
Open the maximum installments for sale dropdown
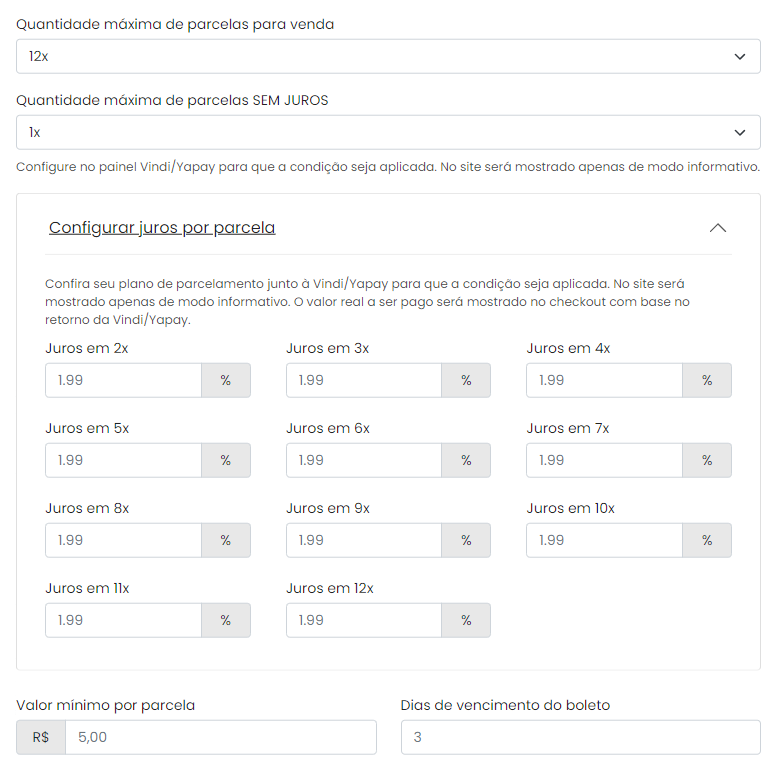pos(388,56)
